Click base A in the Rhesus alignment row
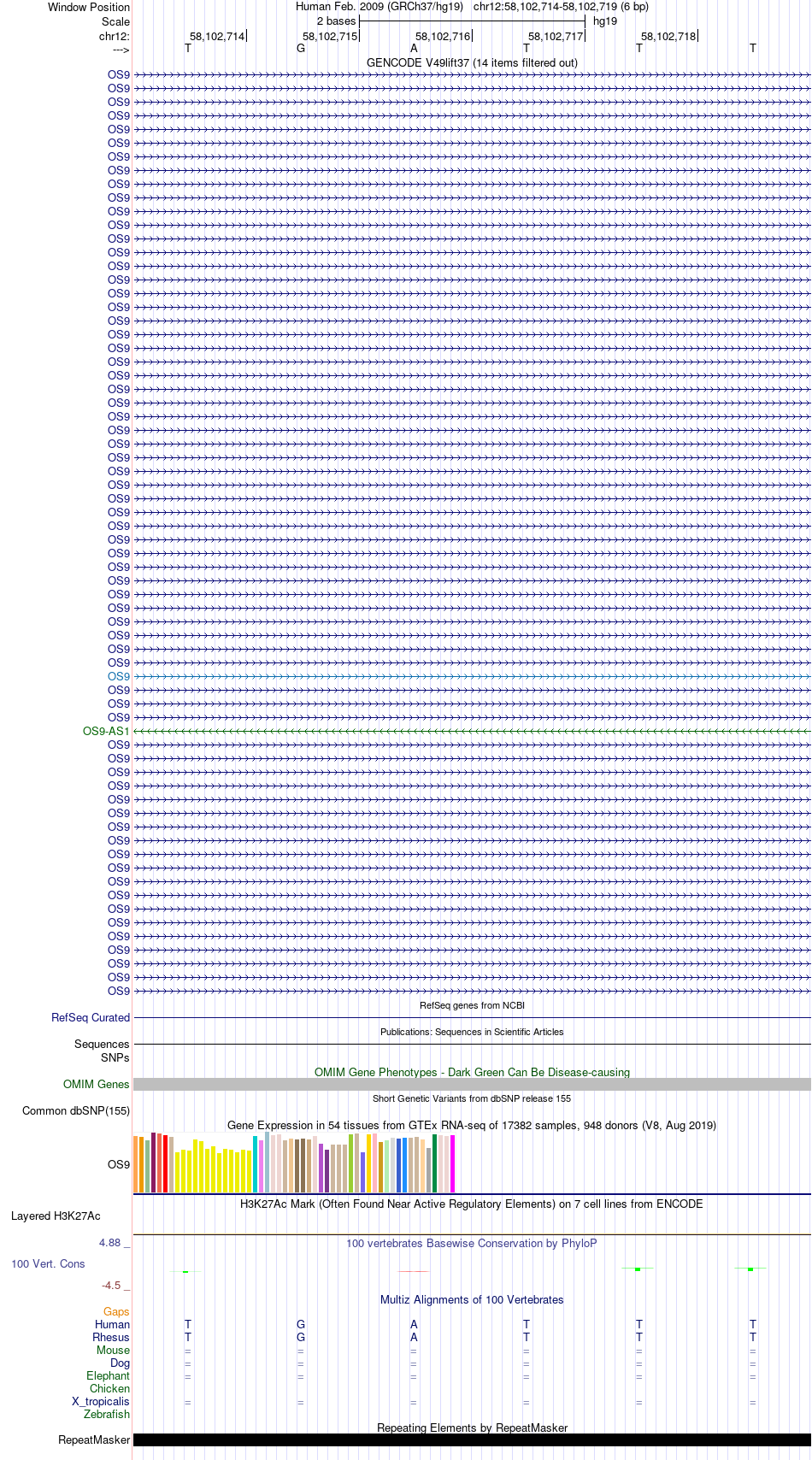Screen dimensions: 812x1460 [414, 1337]
